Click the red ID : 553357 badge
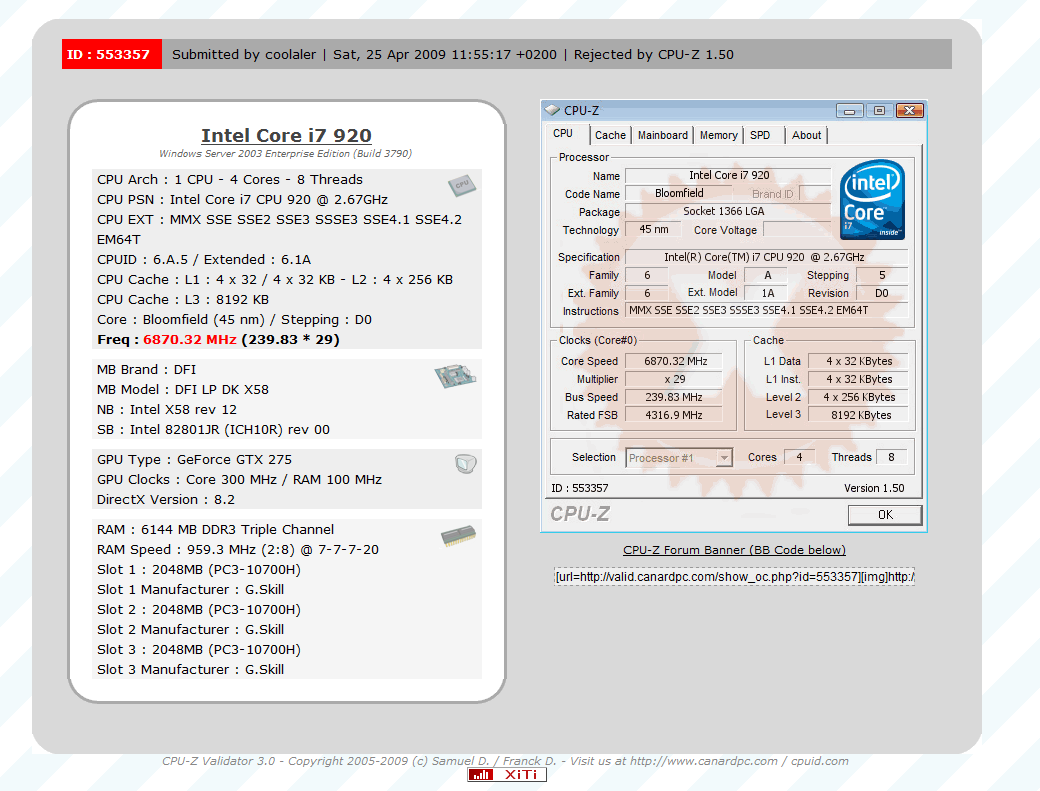Viewport: 1040px width, 791px height. pyautogui.click(x=107, y=55)
